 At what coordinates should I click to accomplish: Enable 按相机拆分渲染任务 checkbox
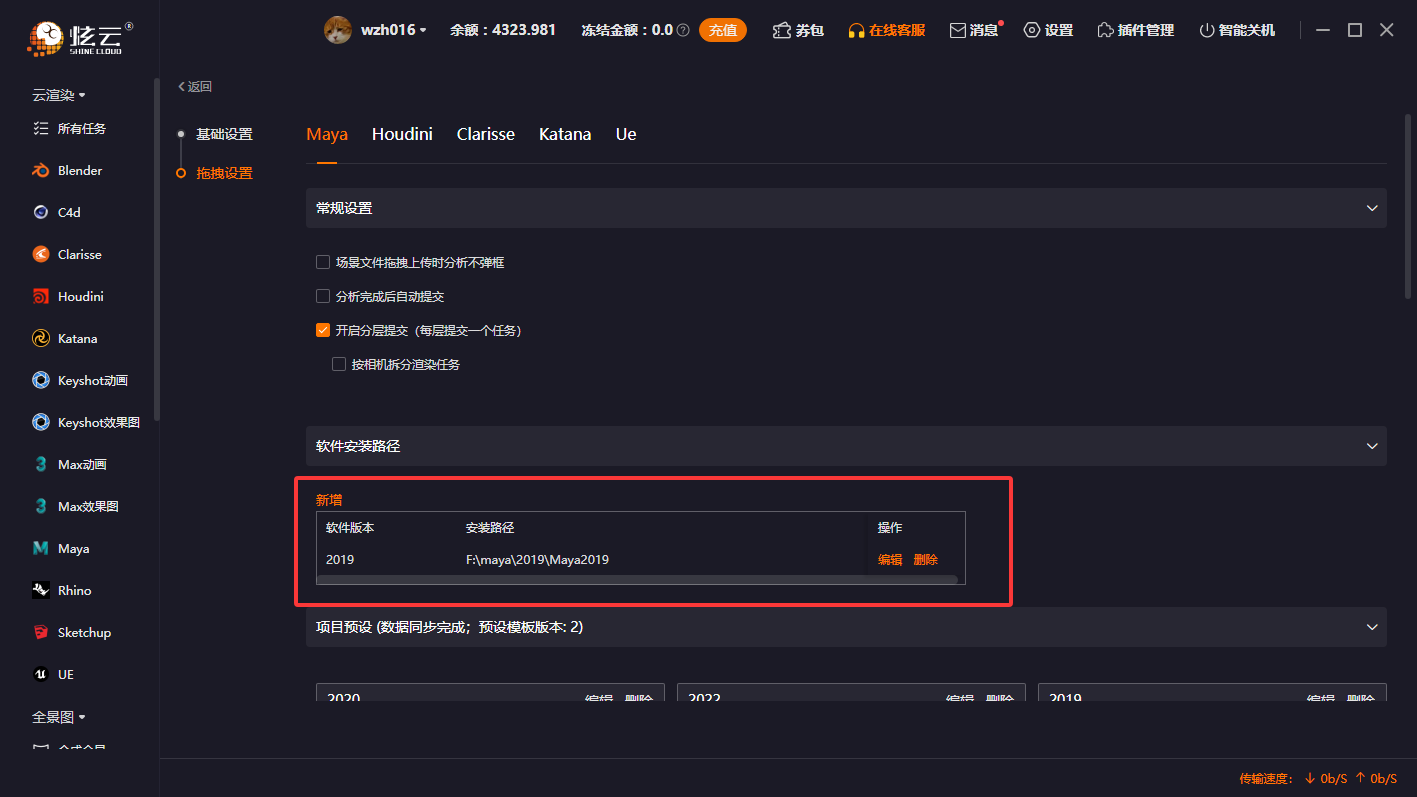coord(339,364)
